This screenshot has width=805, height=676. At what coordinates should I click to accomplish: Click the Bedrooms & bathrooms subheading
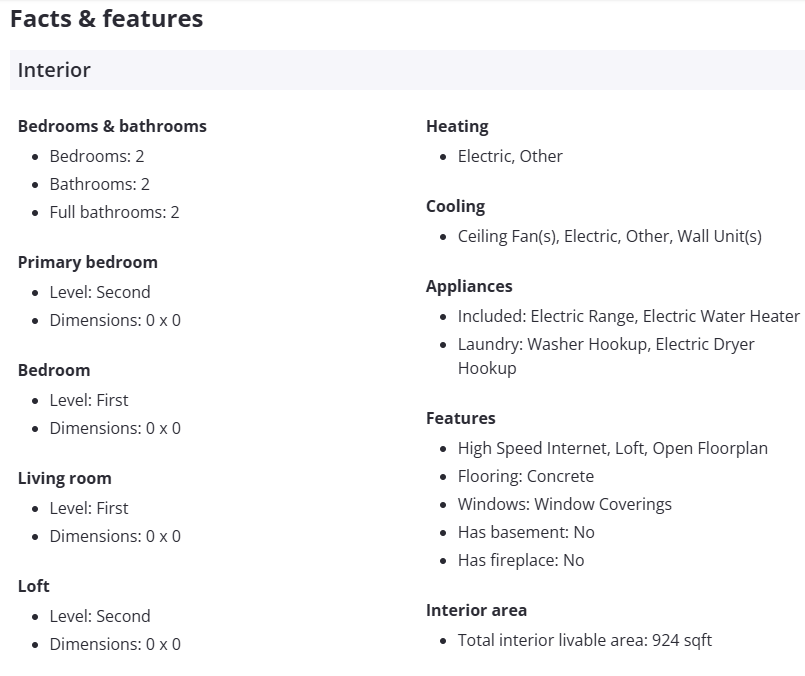tap(112, 126)
